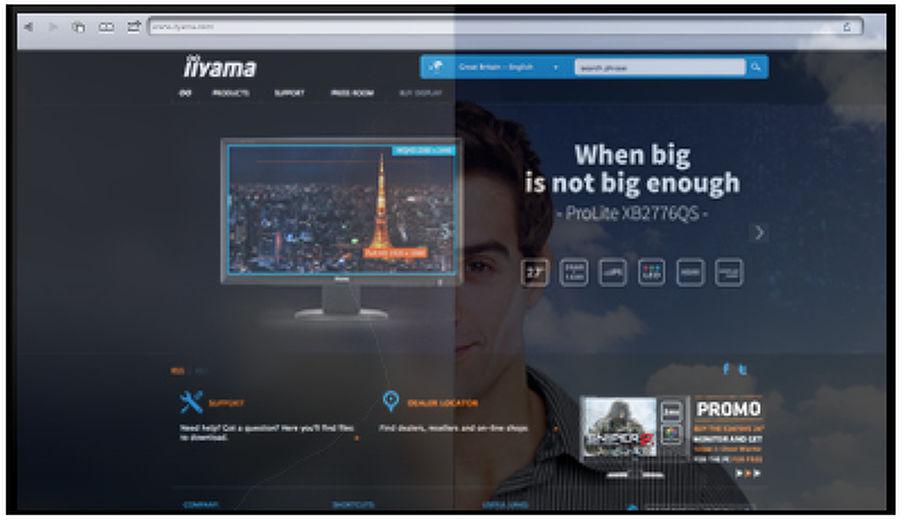Go to next banner slide arrow

click(x=759, y=232)
